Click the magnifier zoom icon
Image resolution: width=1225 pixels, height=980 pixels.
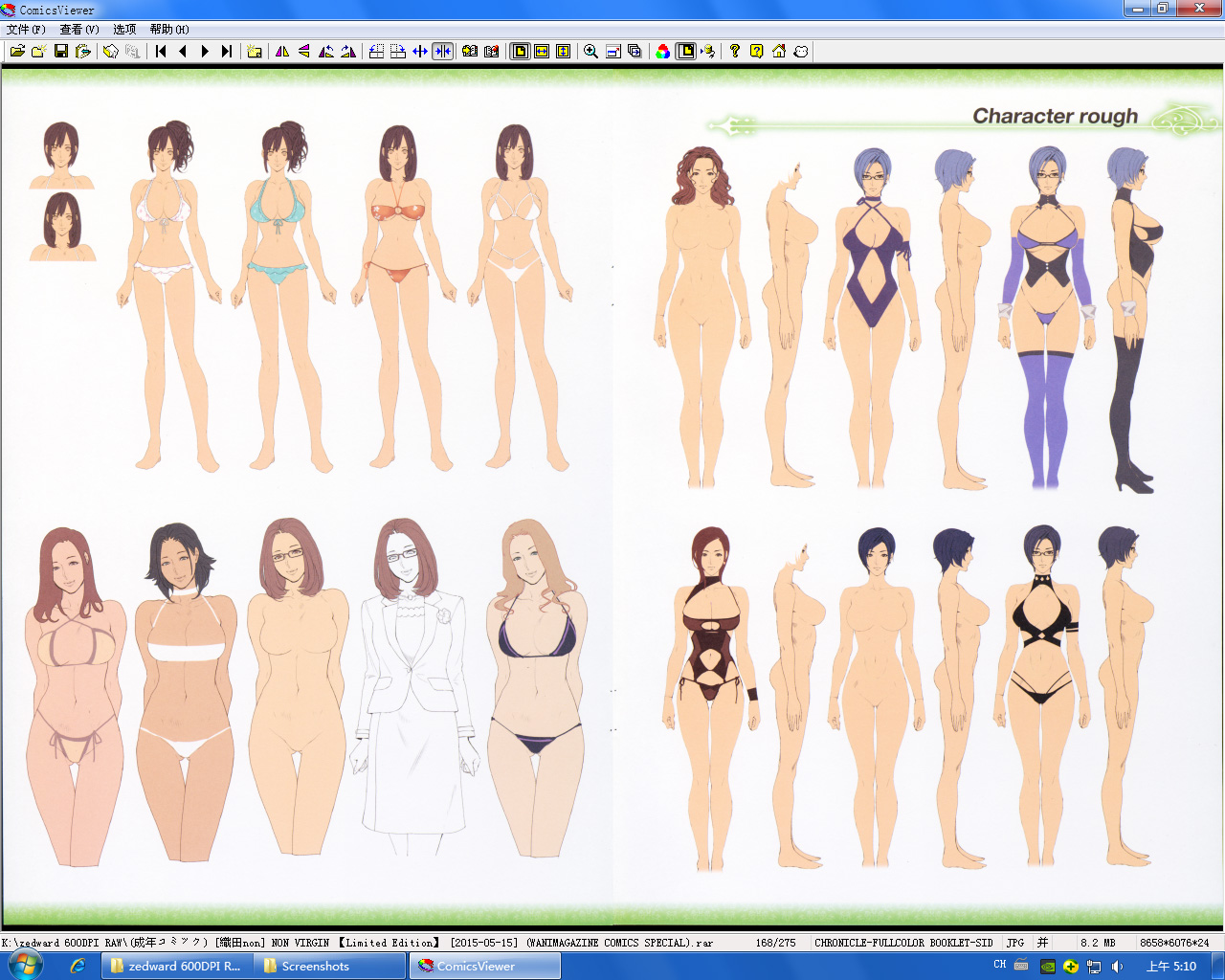coord(590,52)
